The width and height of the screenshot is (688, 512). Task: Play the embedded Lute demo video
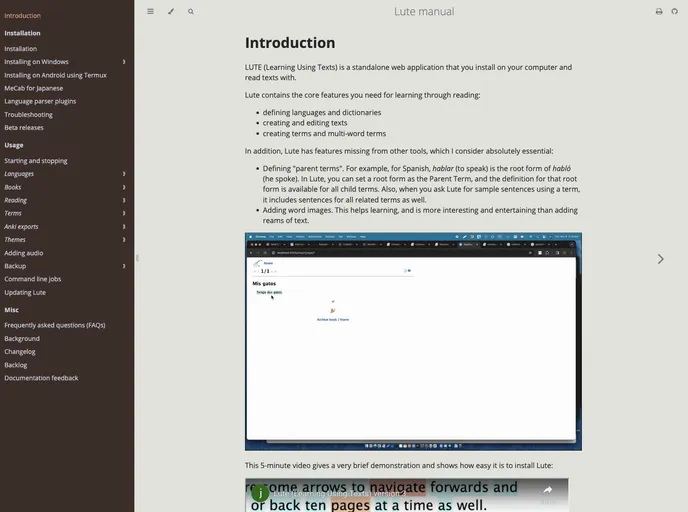(406, 496)
